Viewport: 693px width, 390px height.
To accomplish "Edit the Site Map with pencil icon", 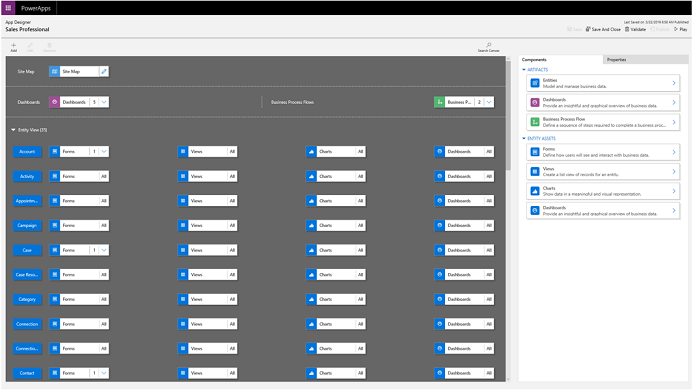I will [104, 71].
